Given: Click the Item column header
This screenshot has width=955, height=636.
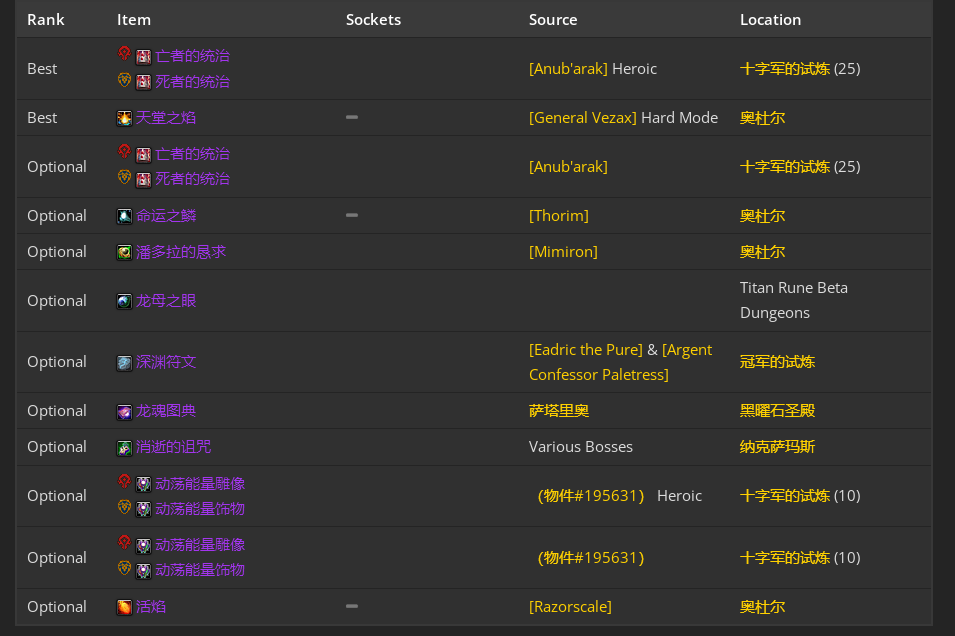Looking at the screenshot, I should (x=134, y=19).
